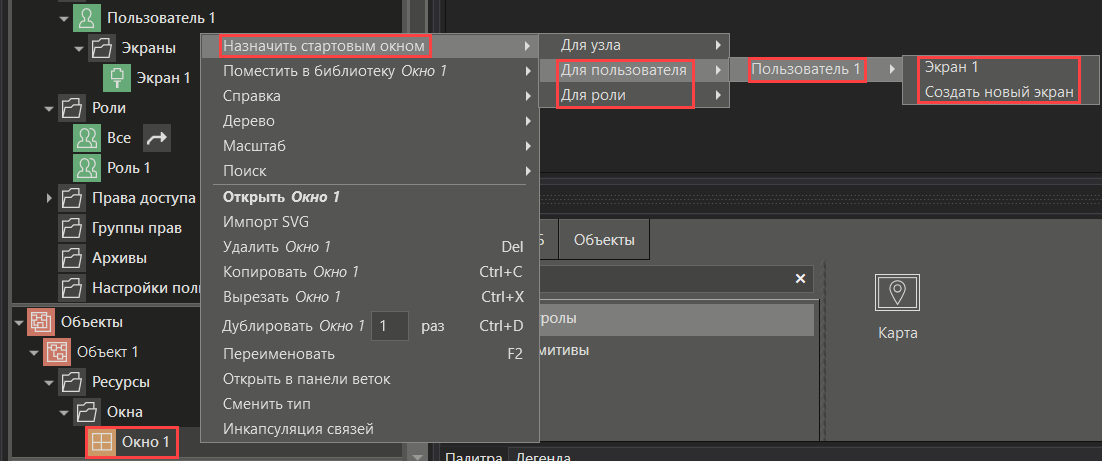Click the Экран 1 screen icon in tree

click(118, 77)
